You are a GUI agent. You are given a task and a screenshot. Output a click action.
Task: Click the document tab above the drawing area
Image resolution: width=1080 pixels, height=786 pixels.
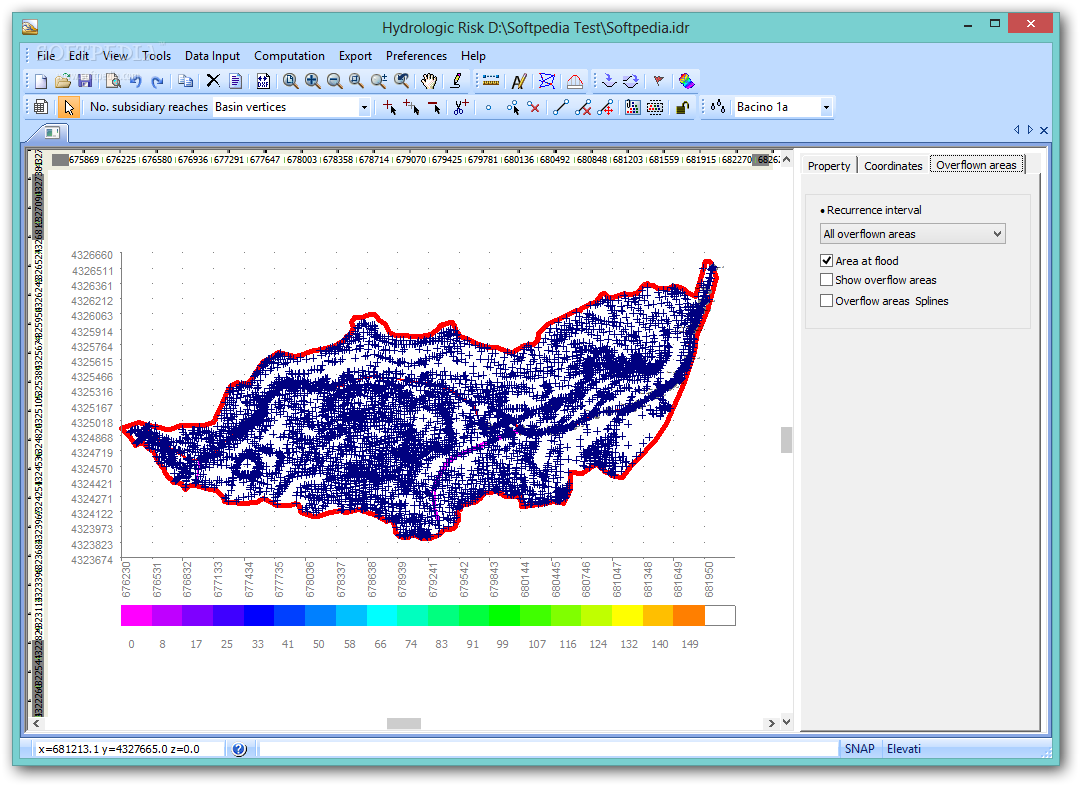(x=52, y=132)
